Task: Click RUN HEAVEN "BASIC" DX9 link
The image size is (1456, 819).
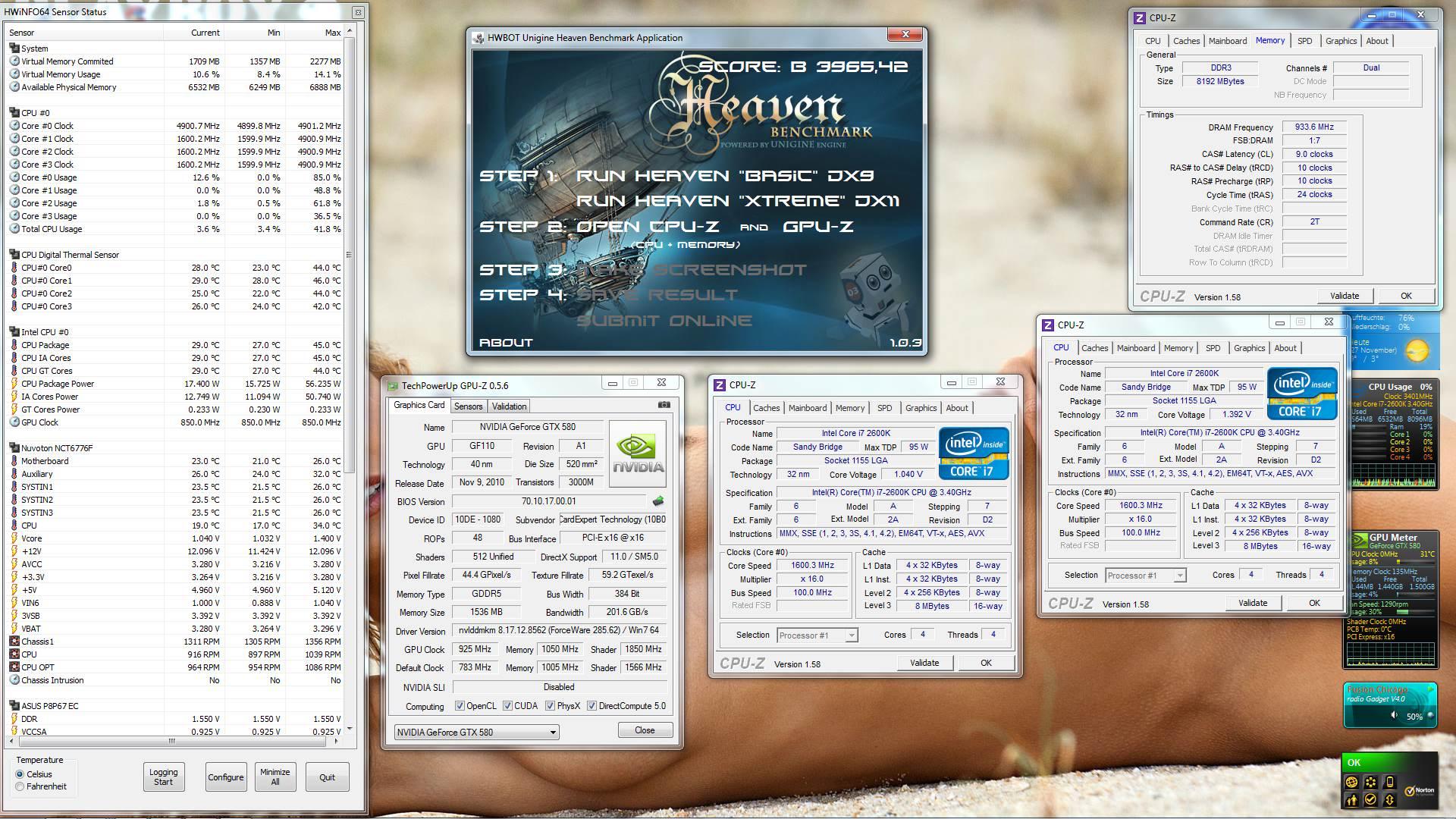Action: coord(725,176)
